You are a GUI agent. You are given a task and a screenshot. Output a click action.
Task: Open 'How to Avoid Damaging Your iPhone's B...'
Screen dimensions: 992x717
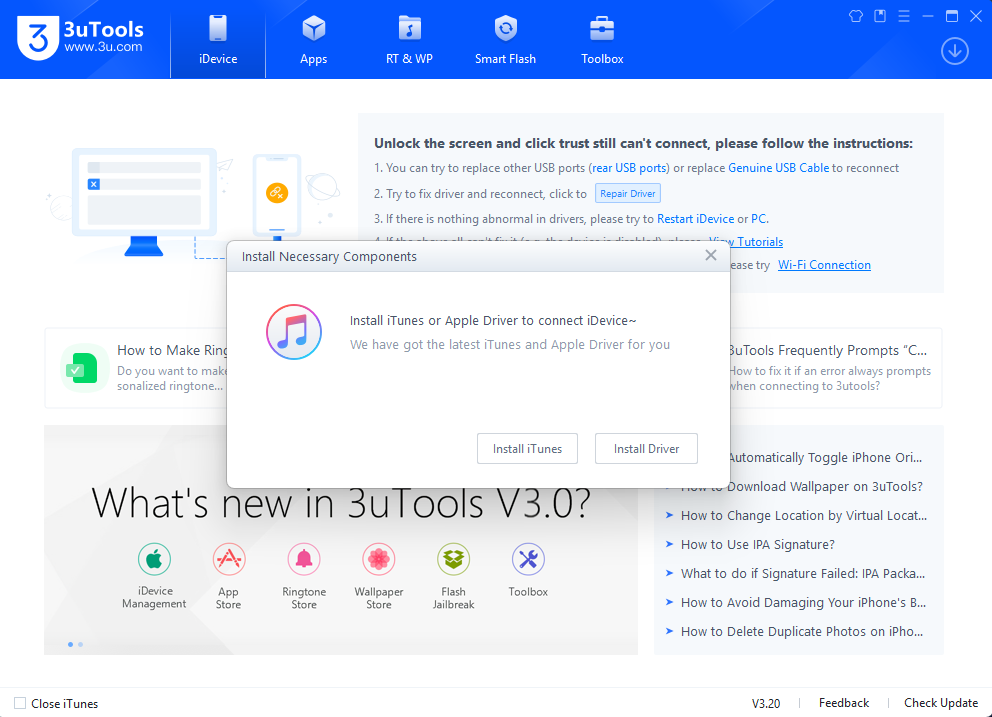click(803, 603)
